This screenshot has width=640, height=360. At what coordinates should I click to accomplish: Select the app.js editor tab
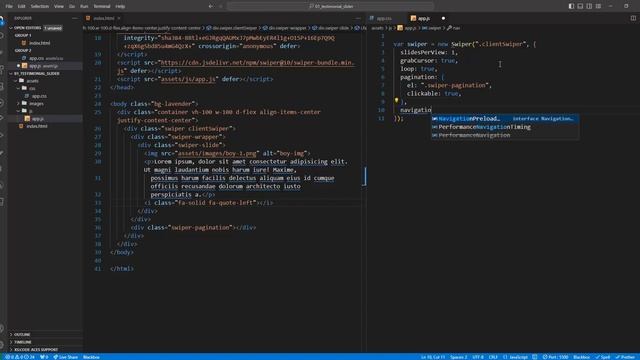click(423, 18)
